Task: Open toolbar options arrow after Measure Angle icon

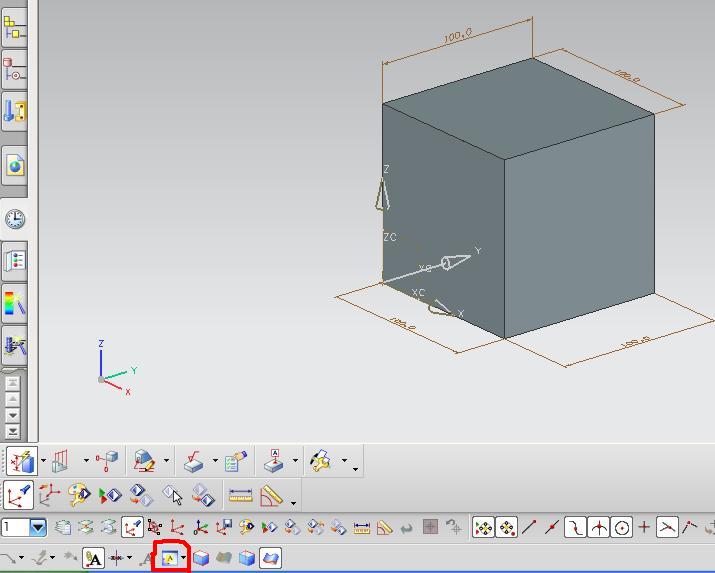Action: (293, 503)
